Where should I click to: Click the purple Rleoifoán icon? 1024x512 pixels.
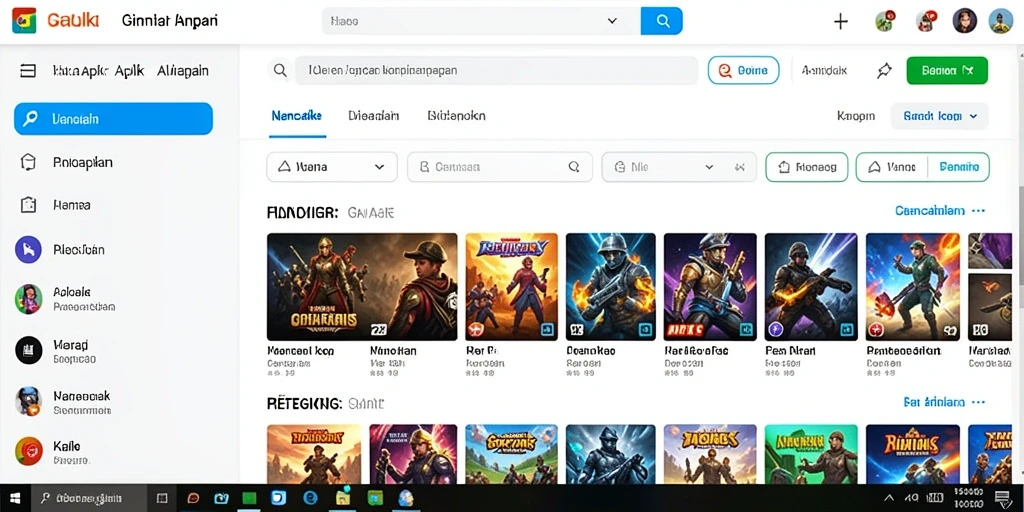point(28,249)
